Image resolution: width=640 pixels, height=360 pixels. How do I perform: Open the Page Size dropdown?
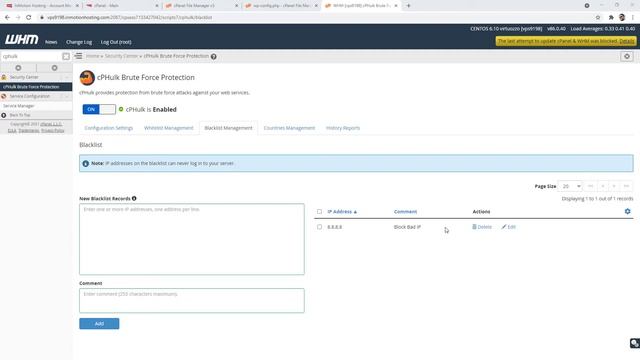coord(570,186)
